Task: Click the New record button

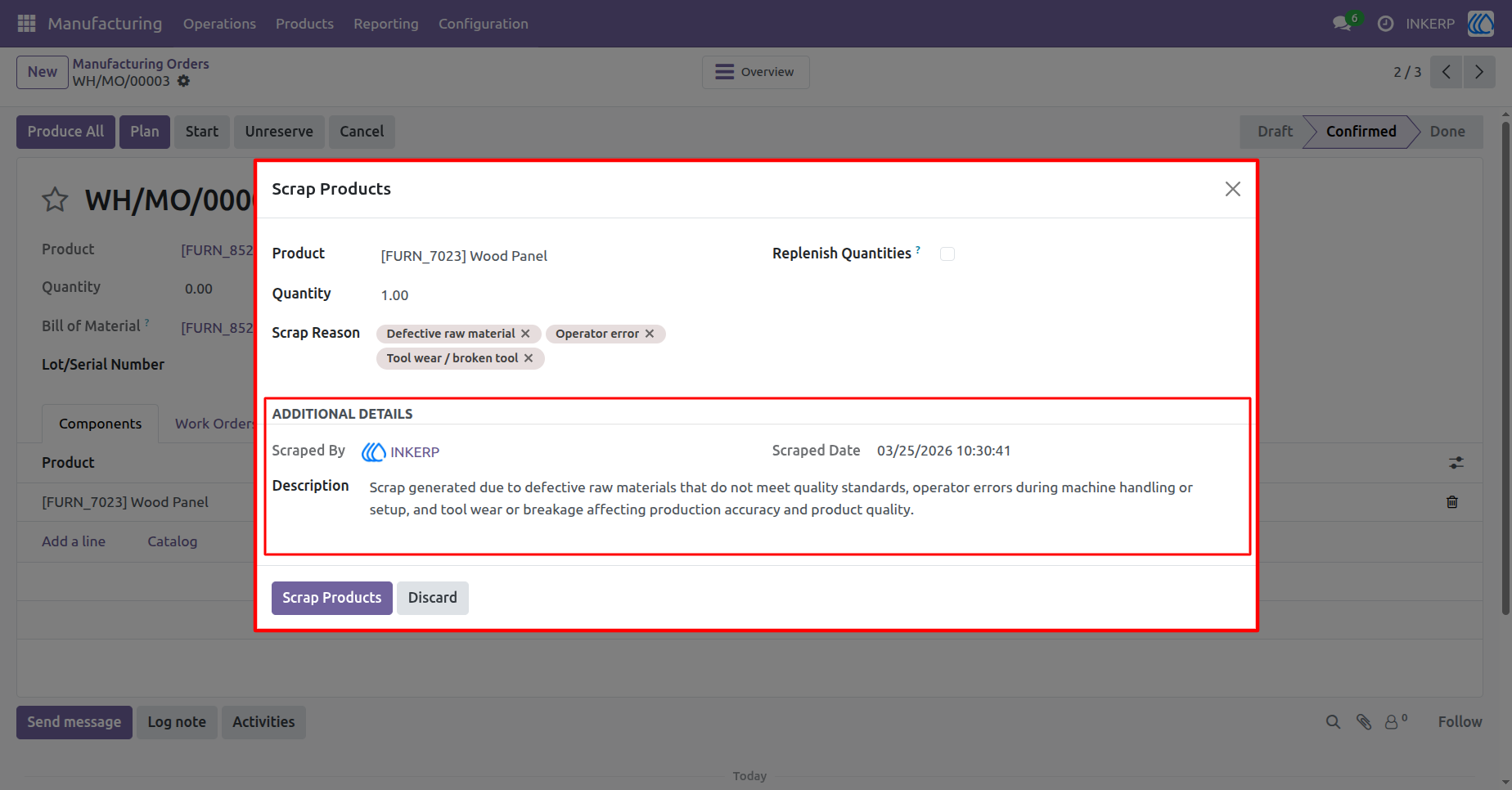Action: (43, 72)
